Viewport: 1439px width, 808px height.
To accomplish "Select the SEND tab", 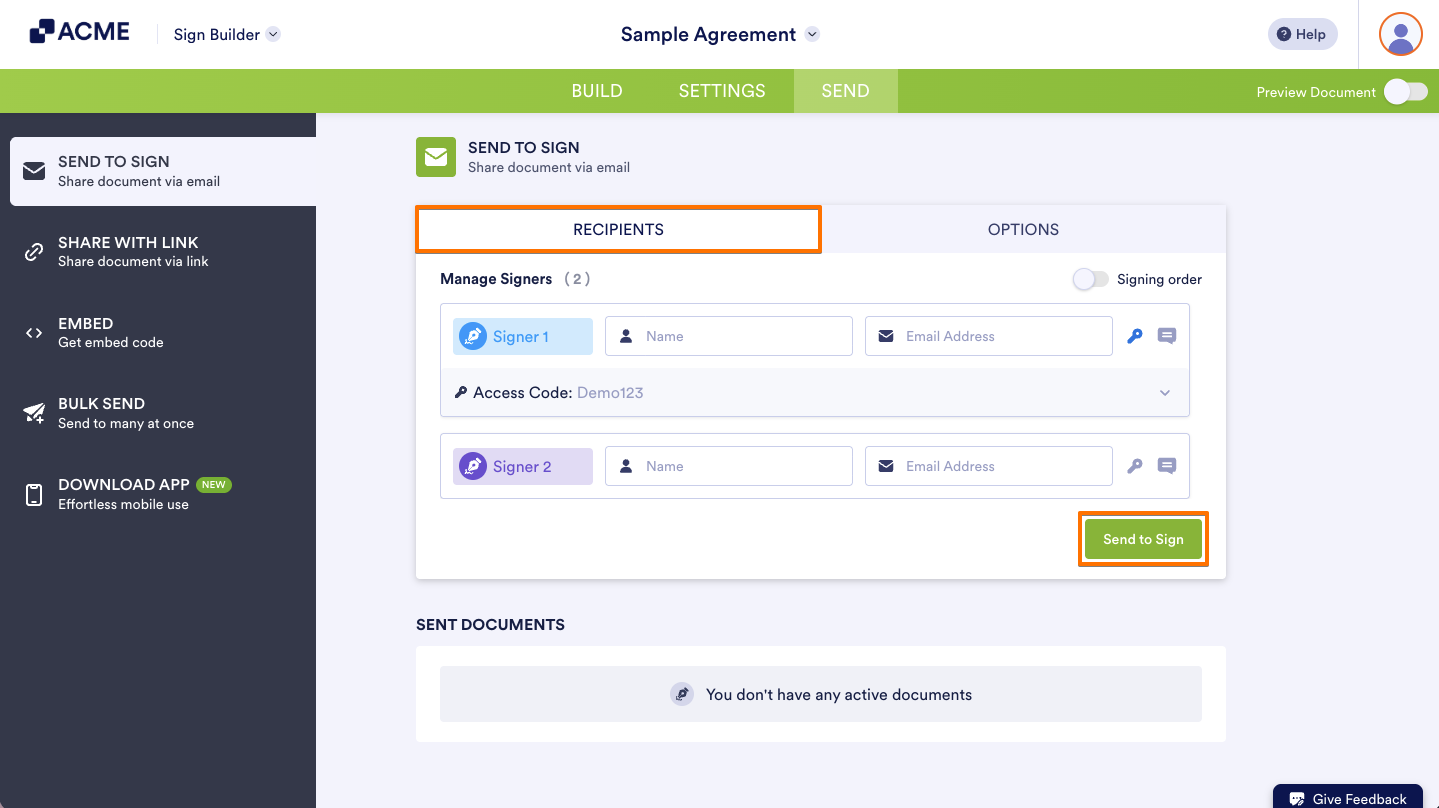I will point(845,91).
